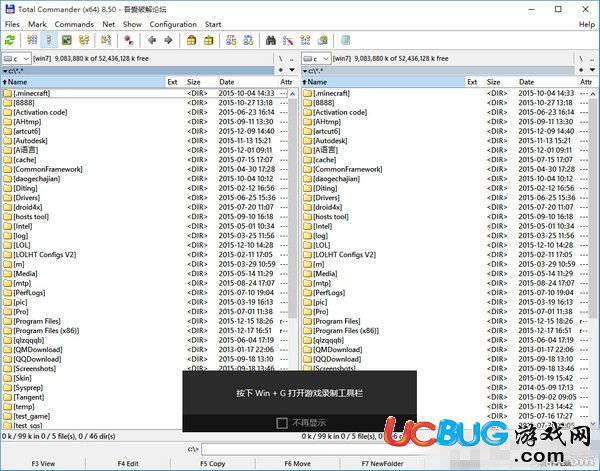The image size is (600, 471).
Task: Go to root with left panel backslash button
Action: tap(280, 59)
